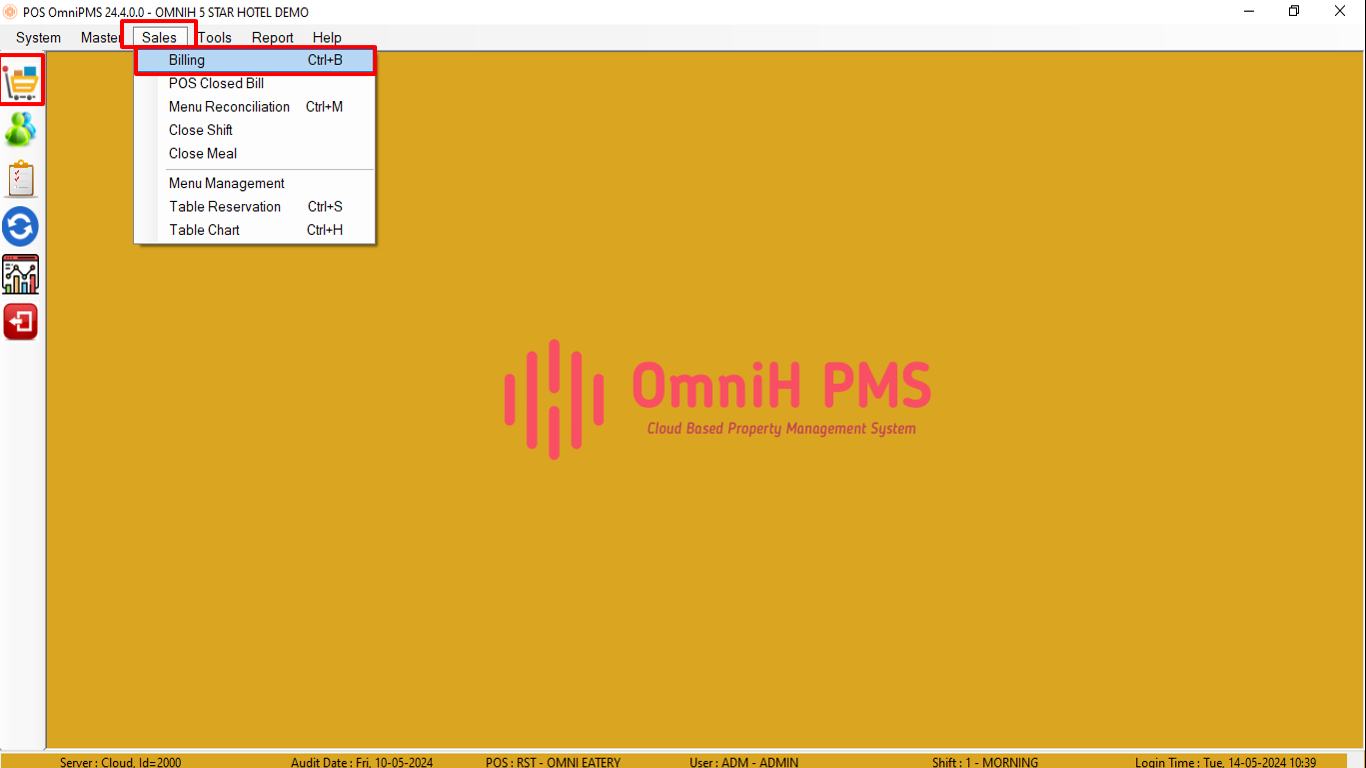
Task: Collapse the open Sales menu
Action: pyautogui.click(x=159, y=38)
